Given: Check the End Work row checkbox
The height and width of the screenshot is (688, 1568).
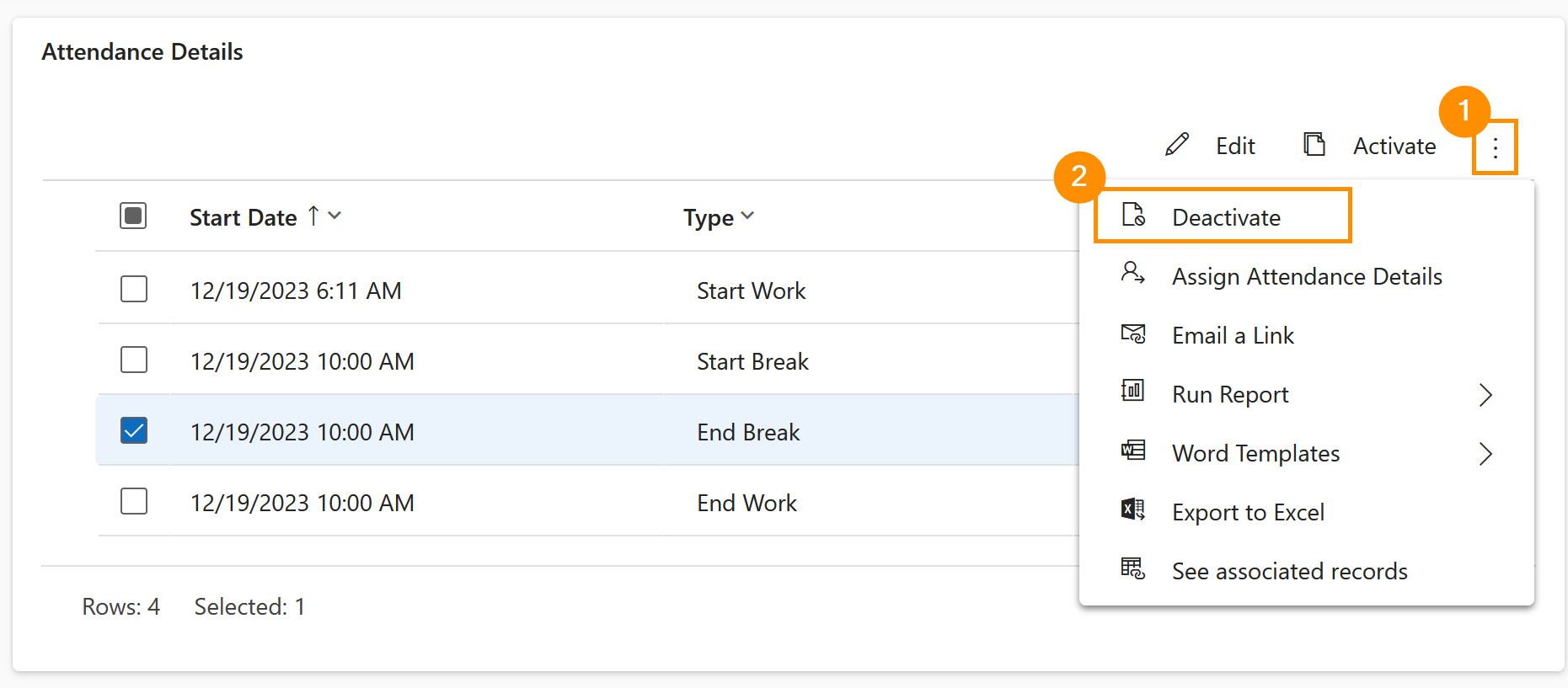Looking at the screenshot, I should click(x=133, y=502).
